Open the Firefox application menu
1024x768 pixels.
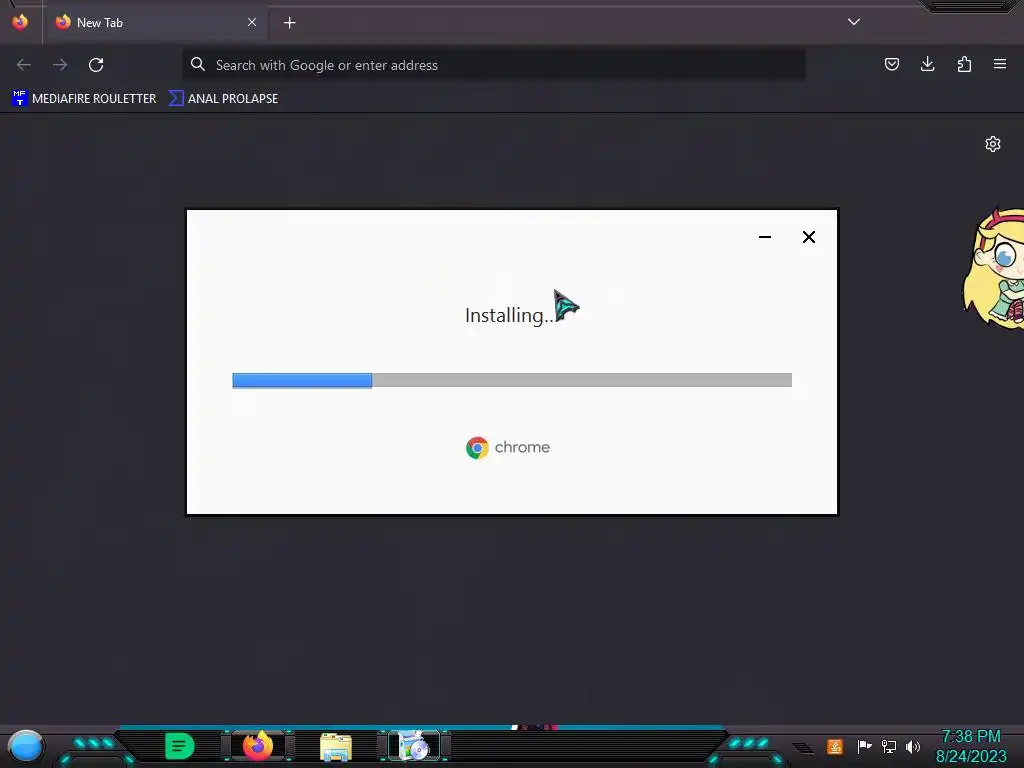click(x=1000, y=64)
